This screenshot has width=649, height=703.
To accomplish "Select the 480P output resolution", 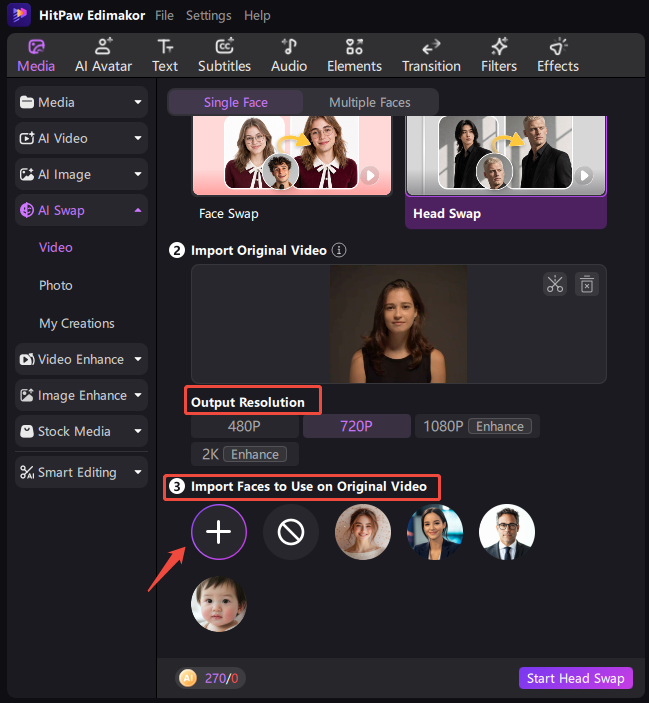I will (245, 426).
